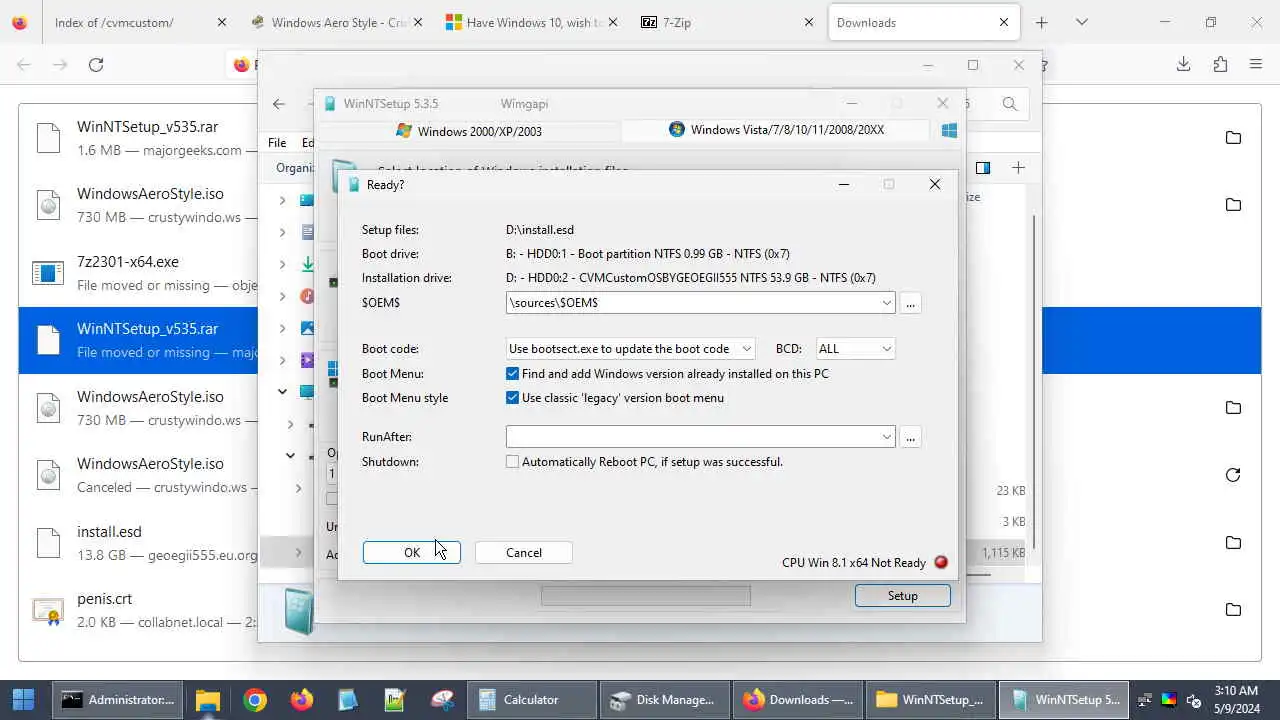Click Firefox reload button
This screenshot has width=1280, height=720.
pyautogui.click(x=96, y=64)
